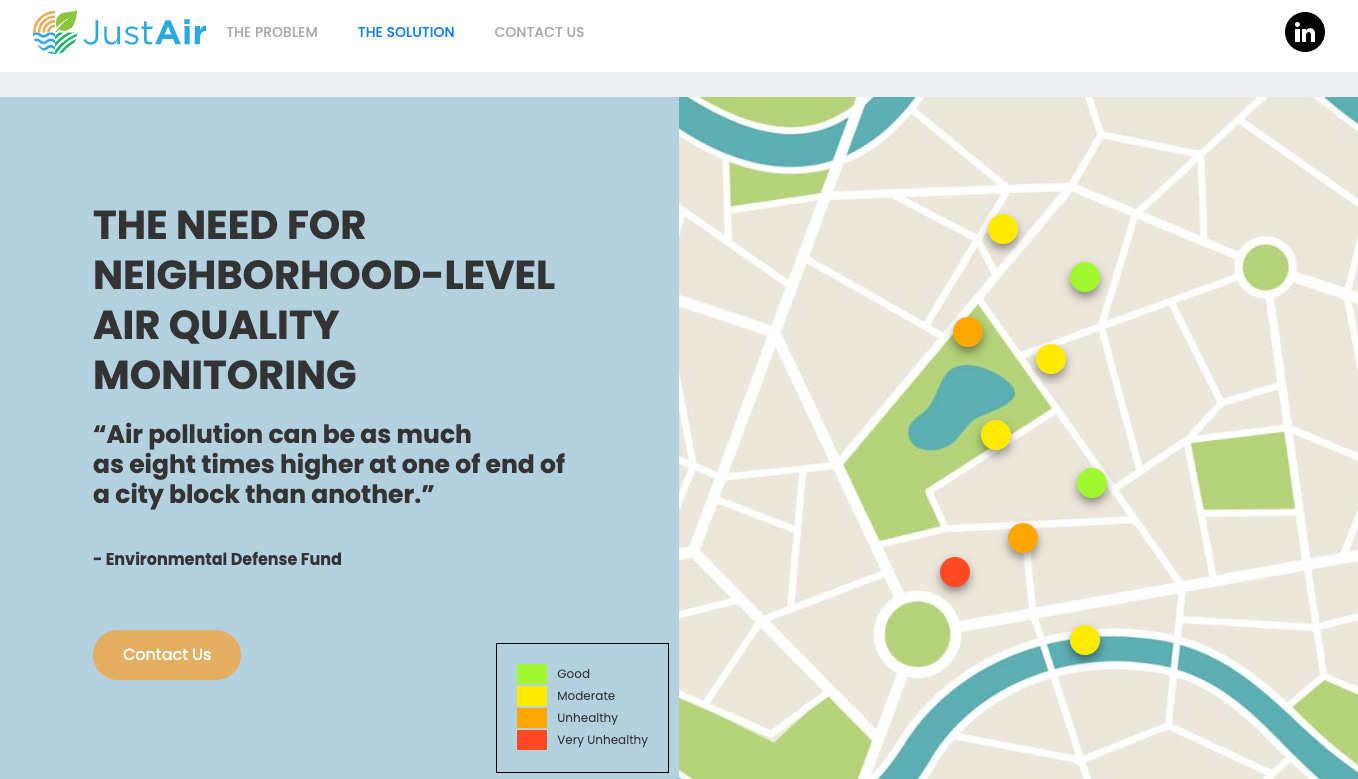The width and height of the screenshot is (1358, 779).
Task: Click the 'Unhealthy' legend label
Action: pyautogui.click(x=588, y=718)
